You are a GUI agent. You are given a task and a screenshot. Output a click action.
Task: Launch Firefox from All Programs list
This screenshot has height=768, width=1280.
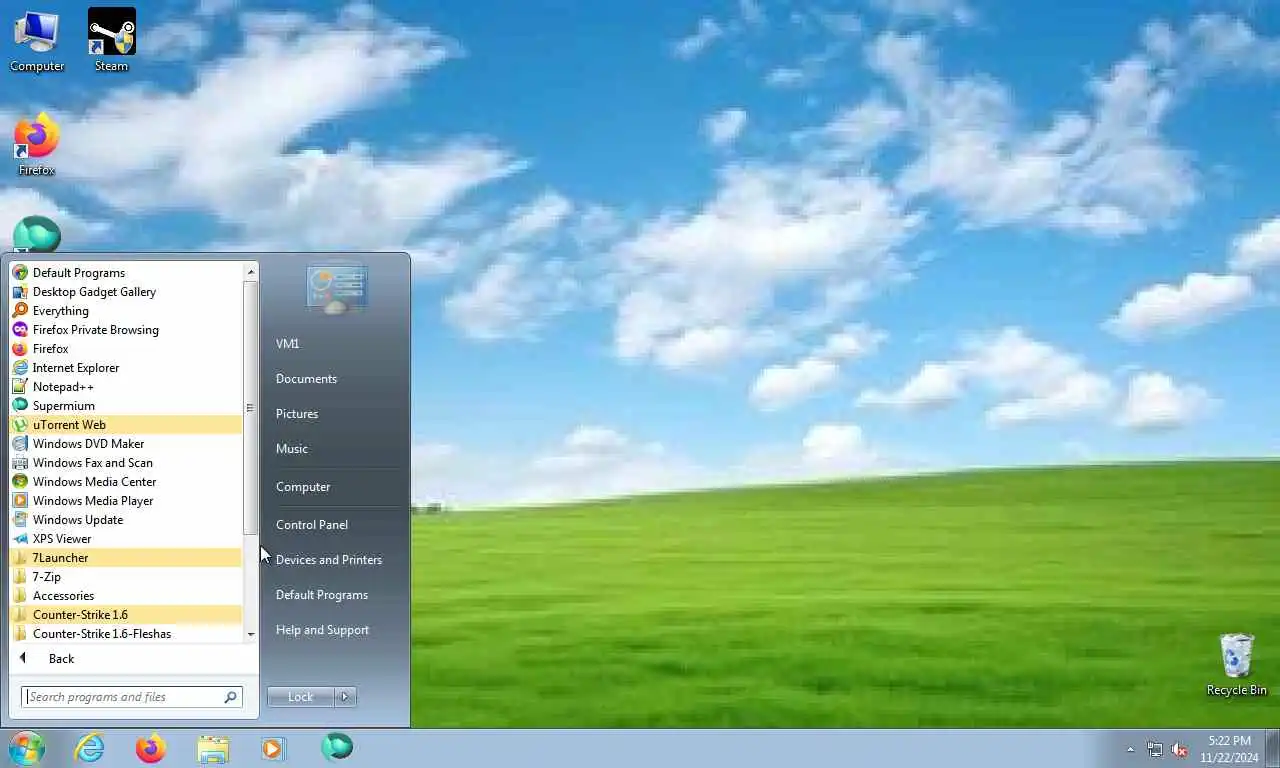click(126, 348)
